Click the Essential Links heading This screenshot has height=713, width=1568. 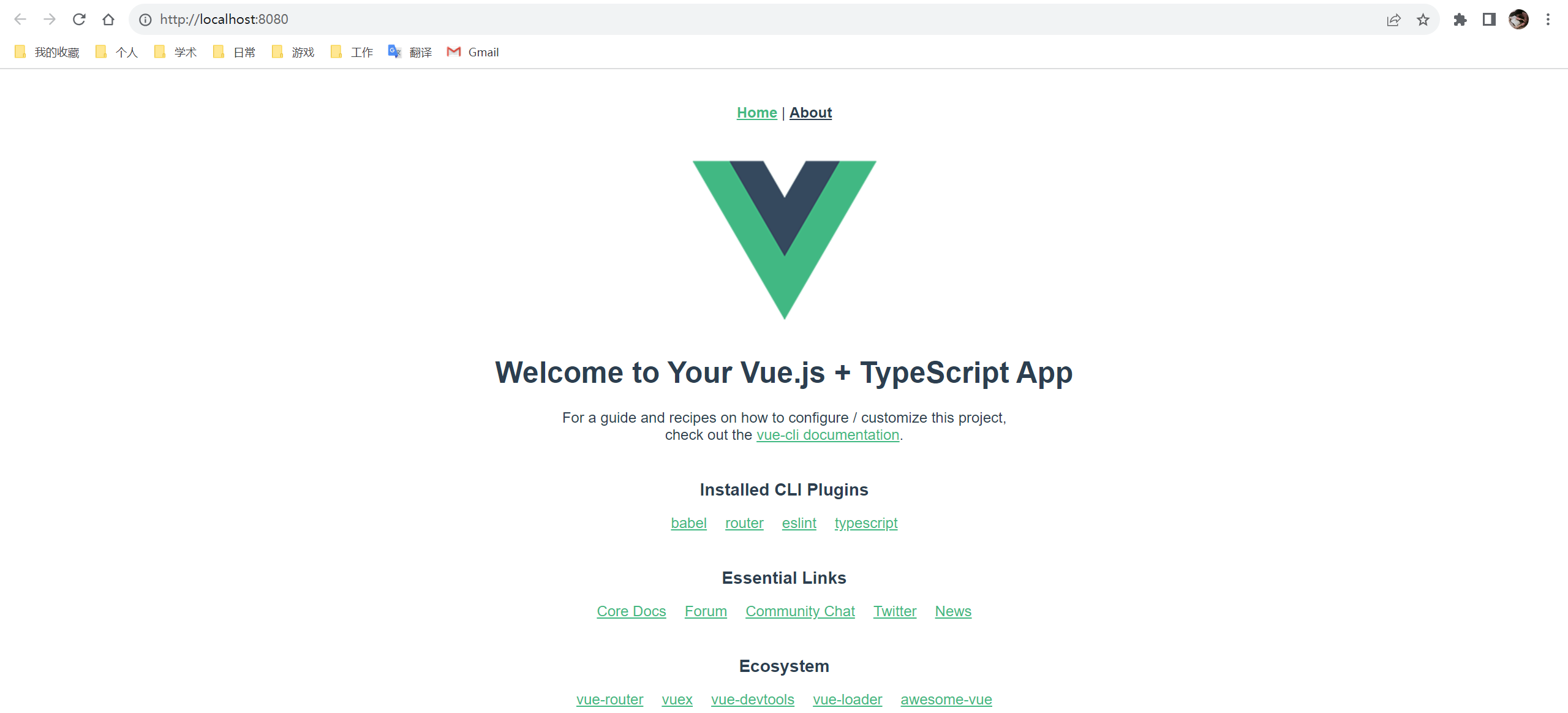(x=784, y=578)
